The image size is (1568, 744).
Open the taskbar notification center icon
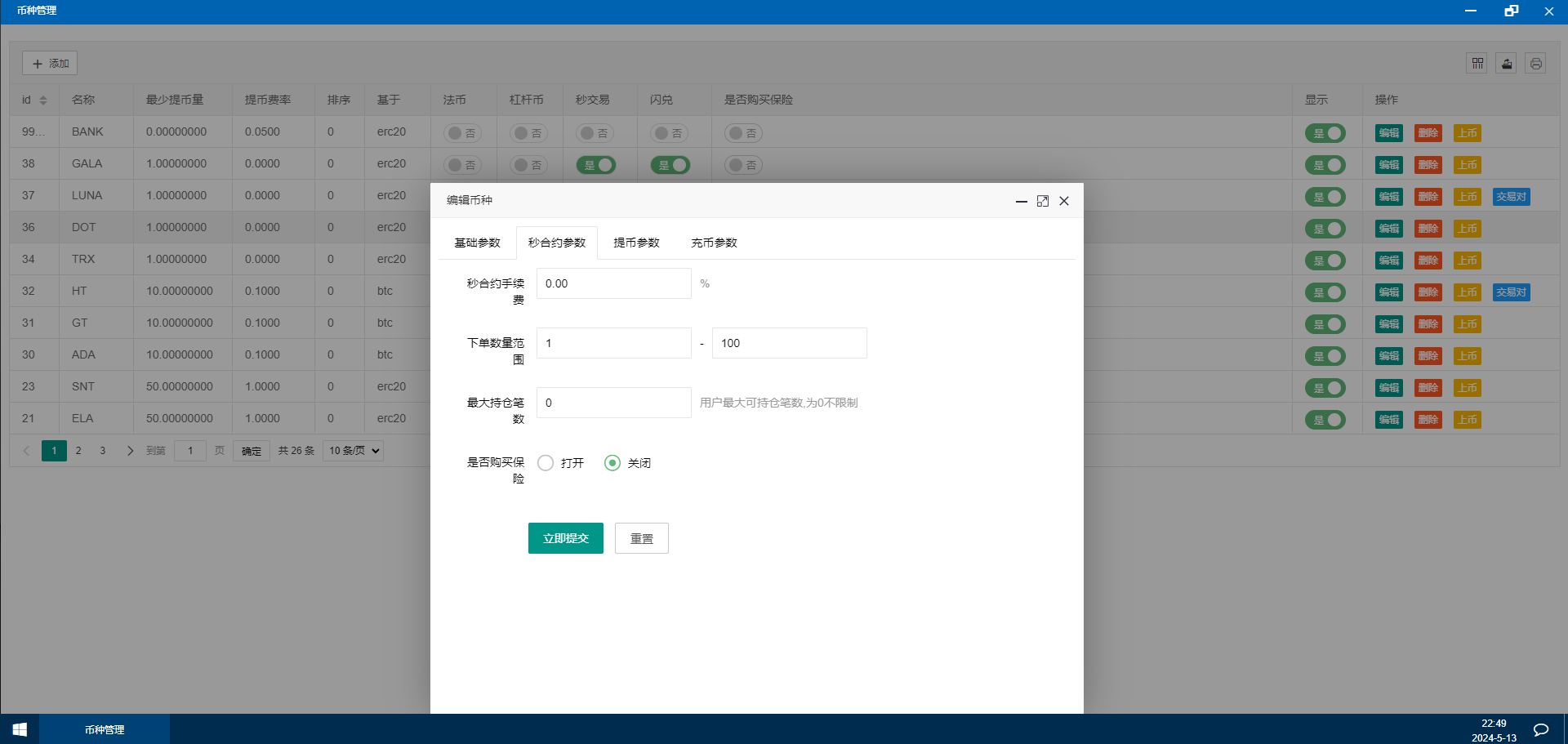tap(1540, 729)
